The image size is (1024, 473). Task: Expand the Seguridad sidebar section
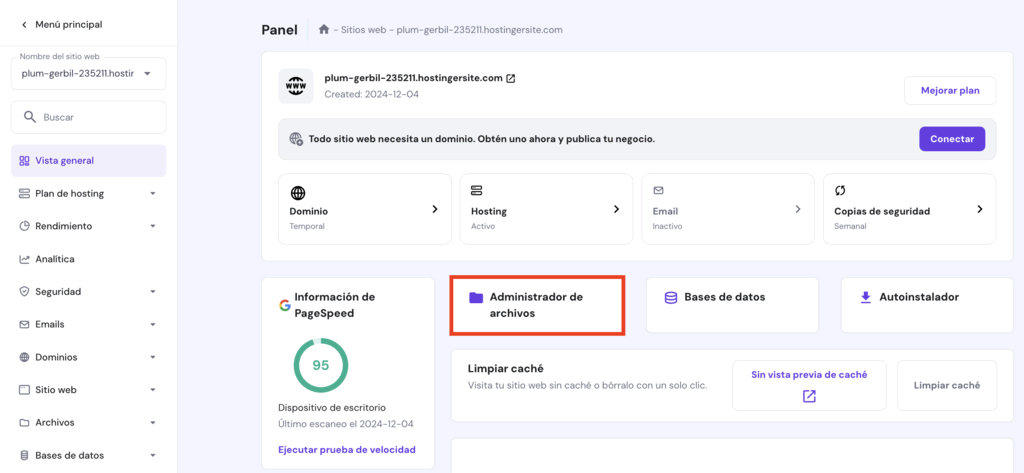coord(88,292)
